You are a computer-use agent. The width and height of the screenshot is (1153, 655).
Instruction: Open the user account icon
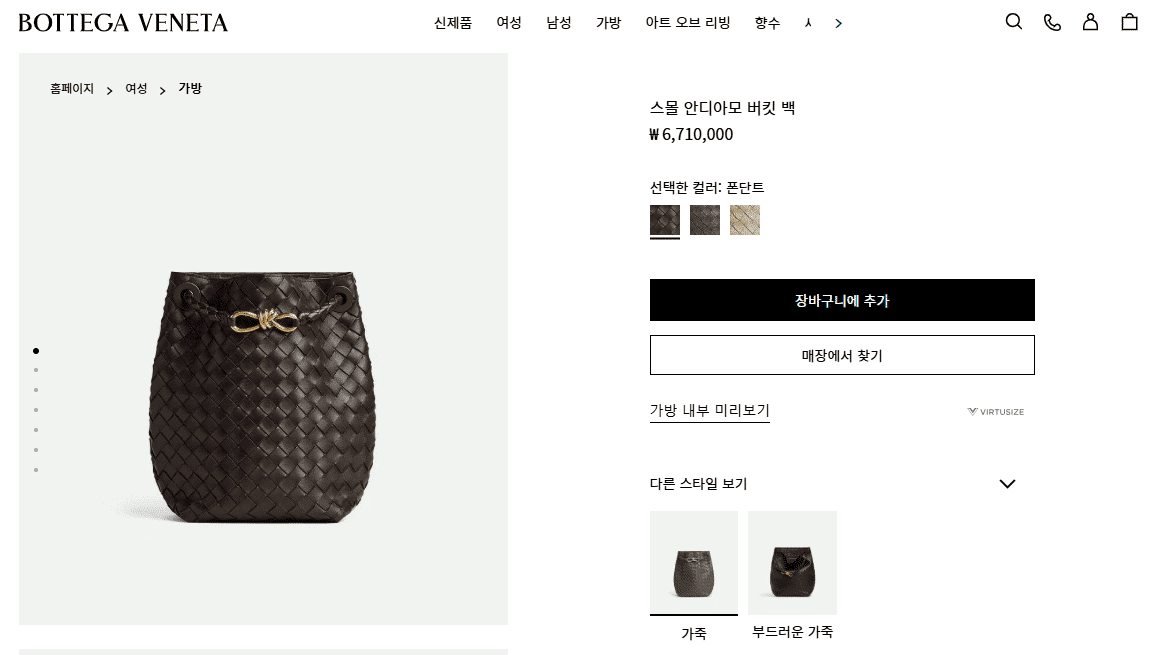point(1090,22)
